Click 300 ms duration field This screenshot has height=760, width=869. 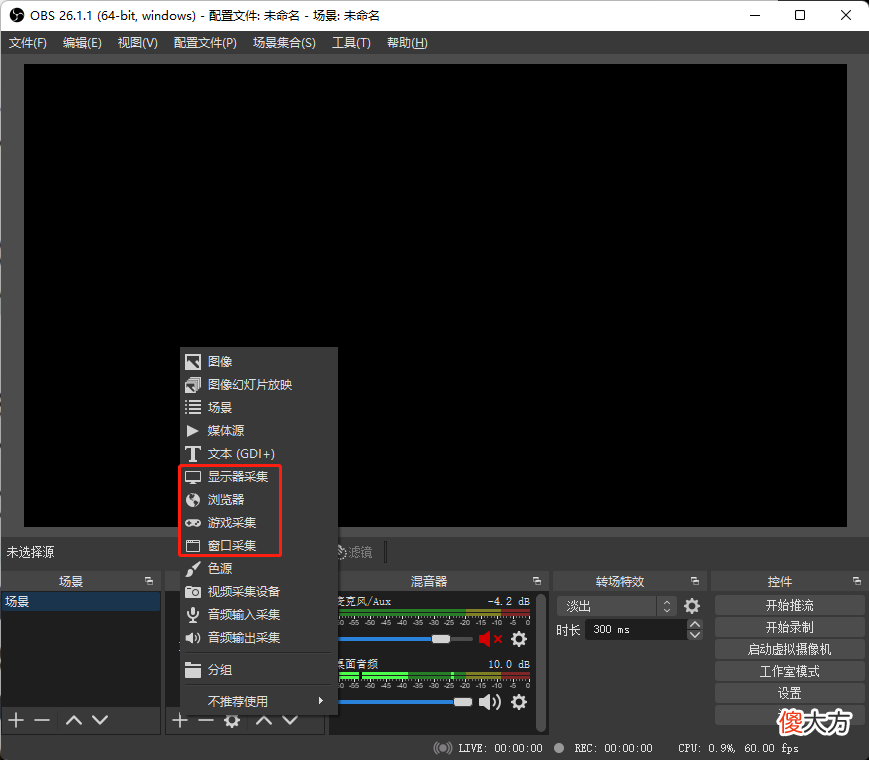(636, 630)
